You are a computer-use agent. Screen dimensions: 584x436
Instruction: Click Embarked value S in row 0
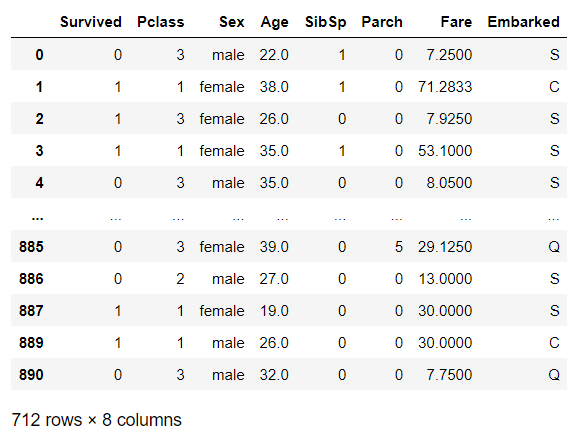(x=555, y=55)
